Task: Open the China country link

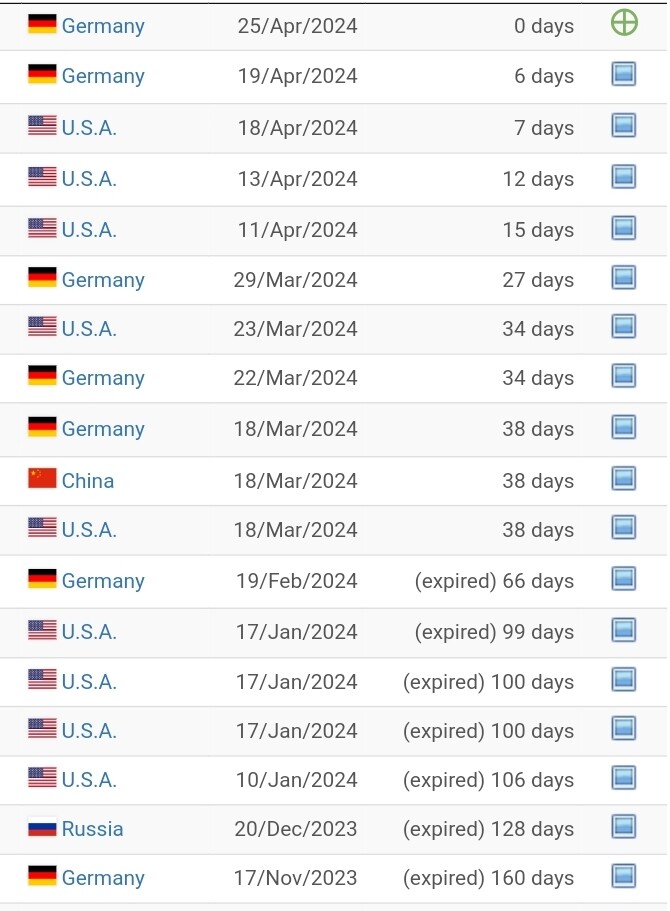Action: pos(88,481)
